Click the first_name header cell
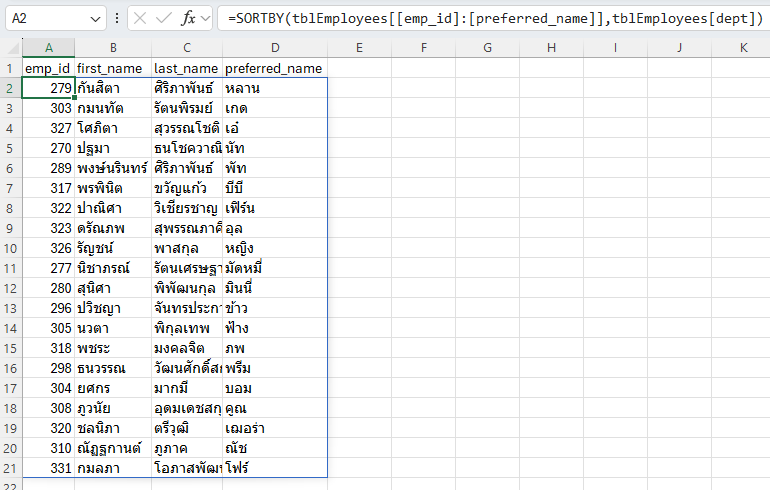Image resolution: width=770 pixels, height=490 pixels. point(113,68)
